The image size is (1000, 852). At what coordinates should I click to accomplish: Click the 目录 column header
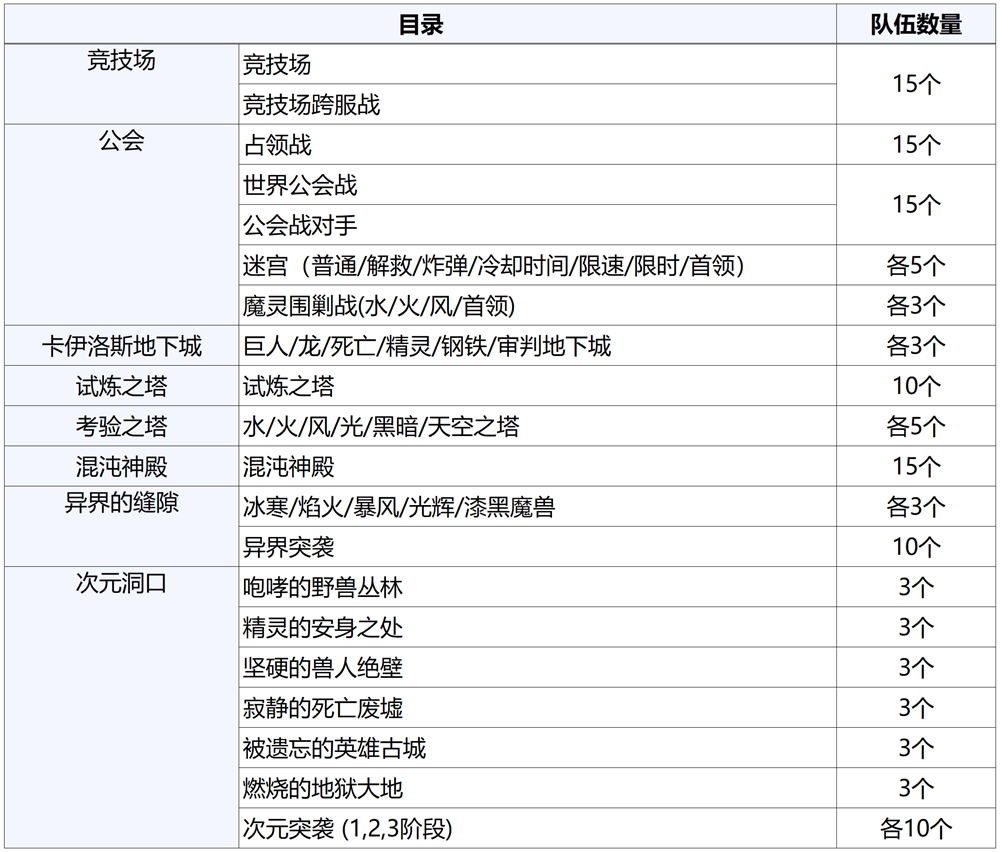click(x=420, y=25)
